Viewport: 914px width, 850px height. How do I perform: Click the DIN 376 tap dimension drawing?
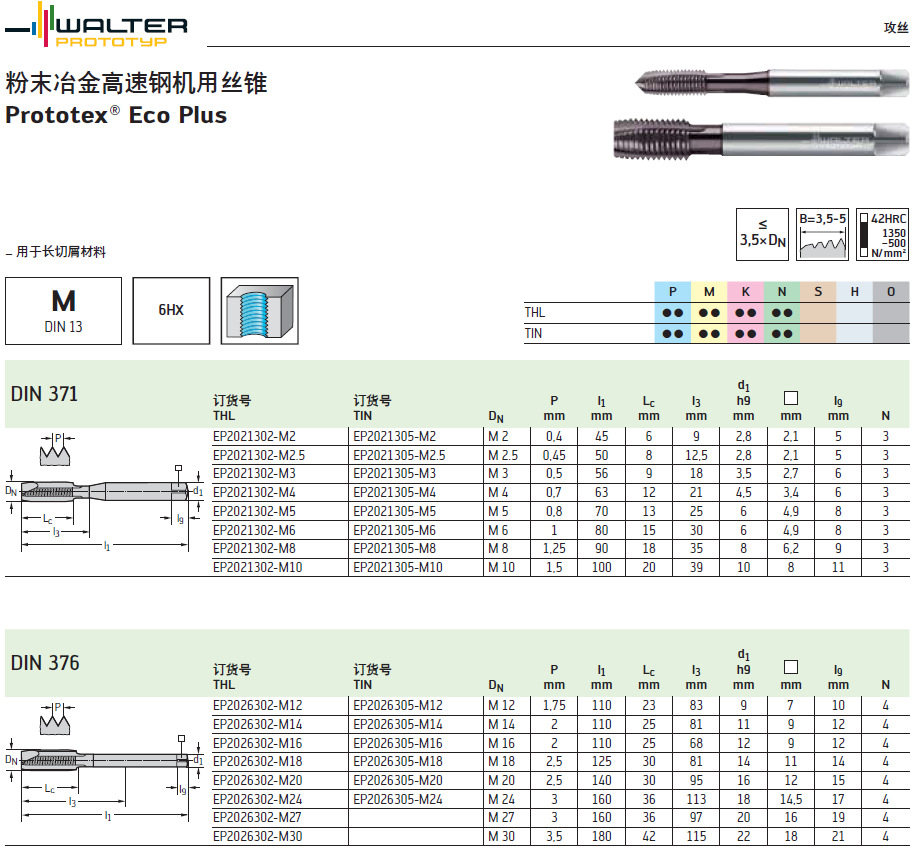point(106,778)
